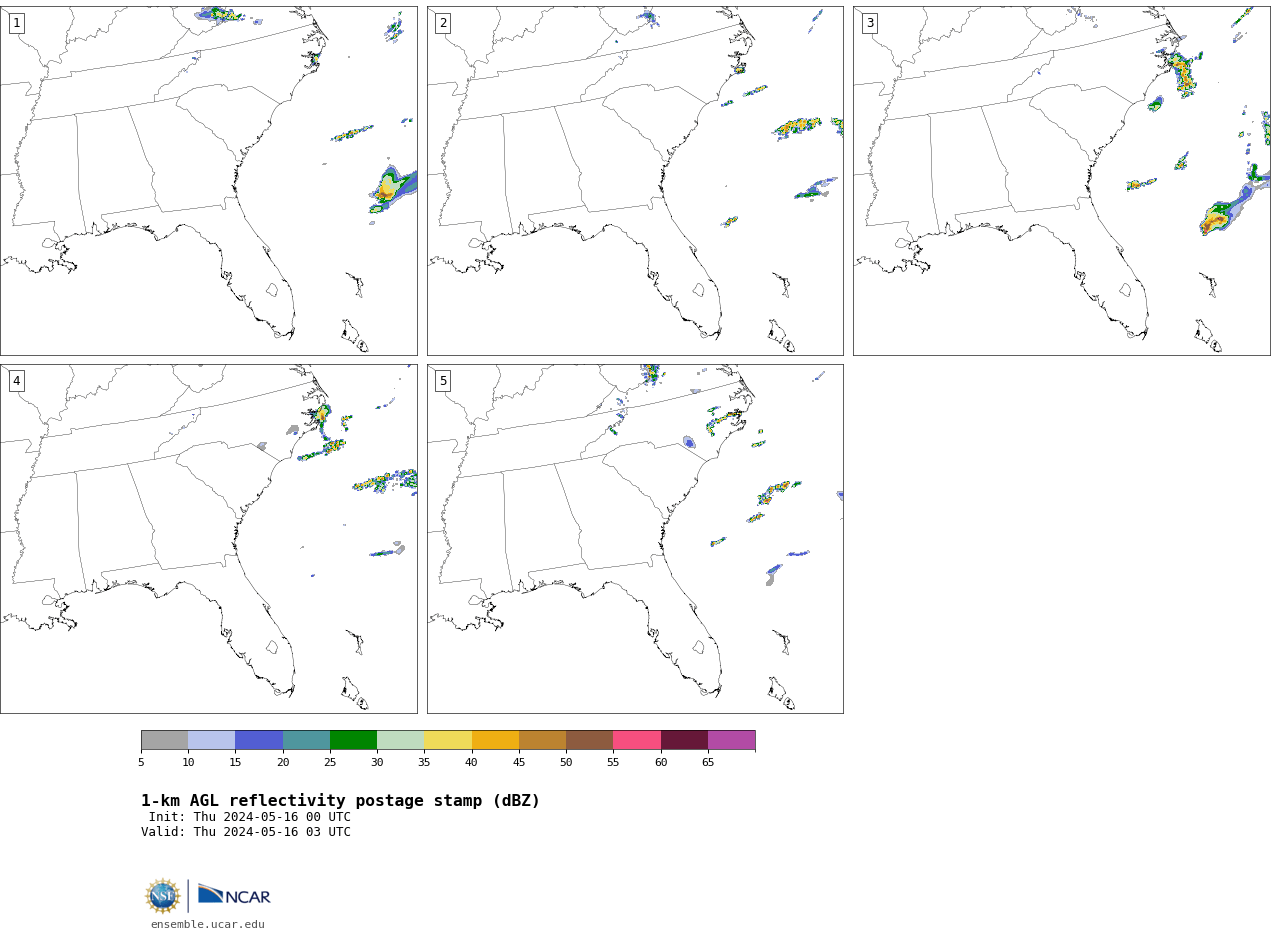
Task: Click the NSF logo icon
Action: (x=163, y=896)
